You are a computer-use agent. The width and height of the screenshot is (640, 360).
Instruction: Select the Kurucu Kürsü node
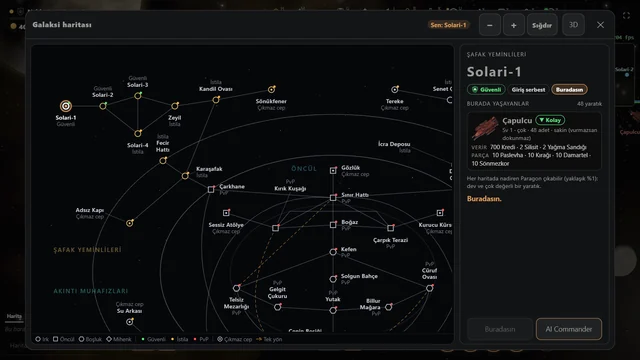pos(440,213)
